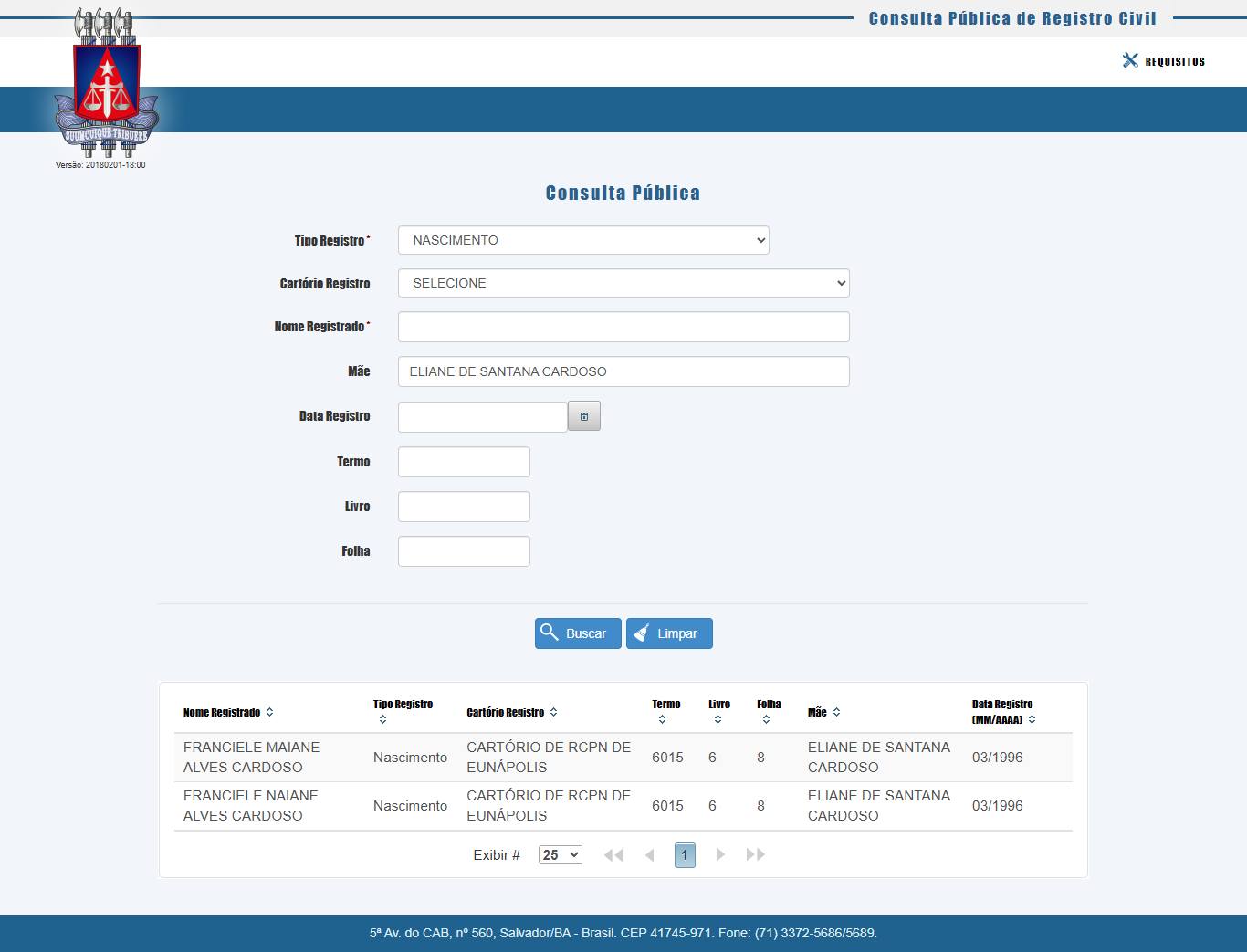Click the Requisitos tools icon
Image resolution: width=1247 pixels, height=952 pixels.
1130,60
